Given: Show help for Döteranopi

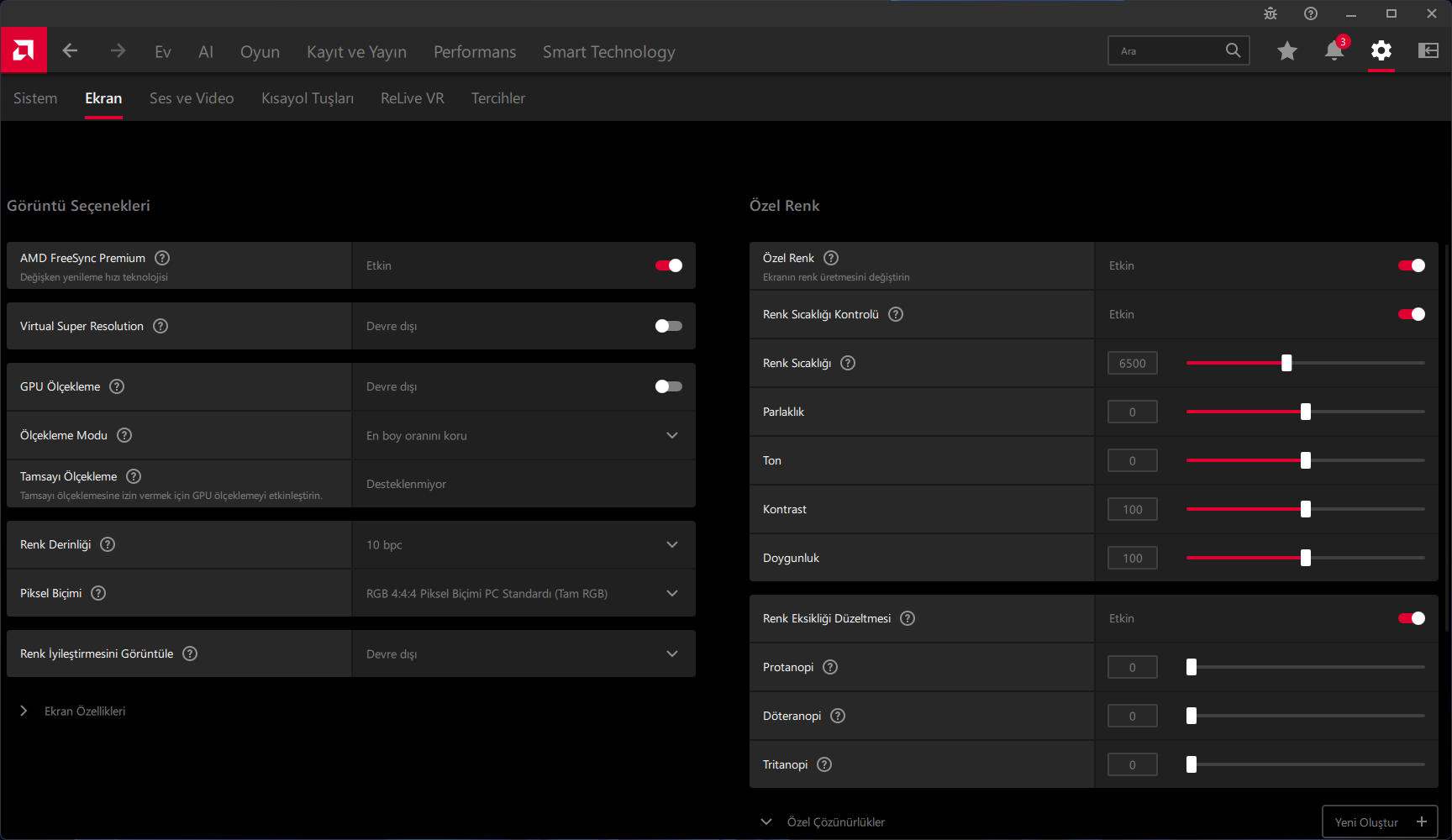Looking at the screenshot, I should point(838,716).
